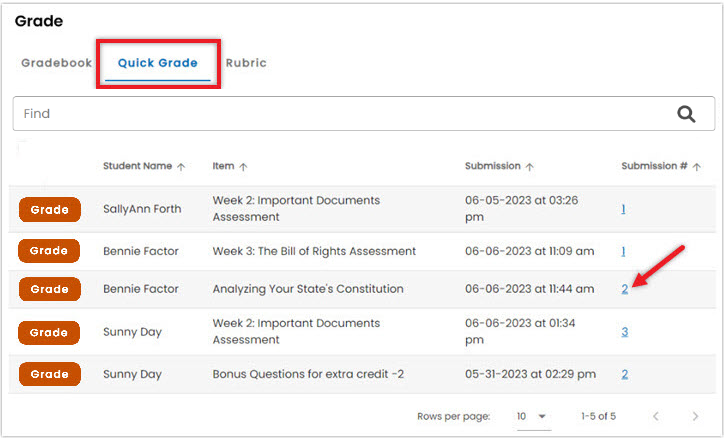This screenshot has width=726, height=438.
Task: Switch to the Rubric tab
Action: click(x=246, y=63)
